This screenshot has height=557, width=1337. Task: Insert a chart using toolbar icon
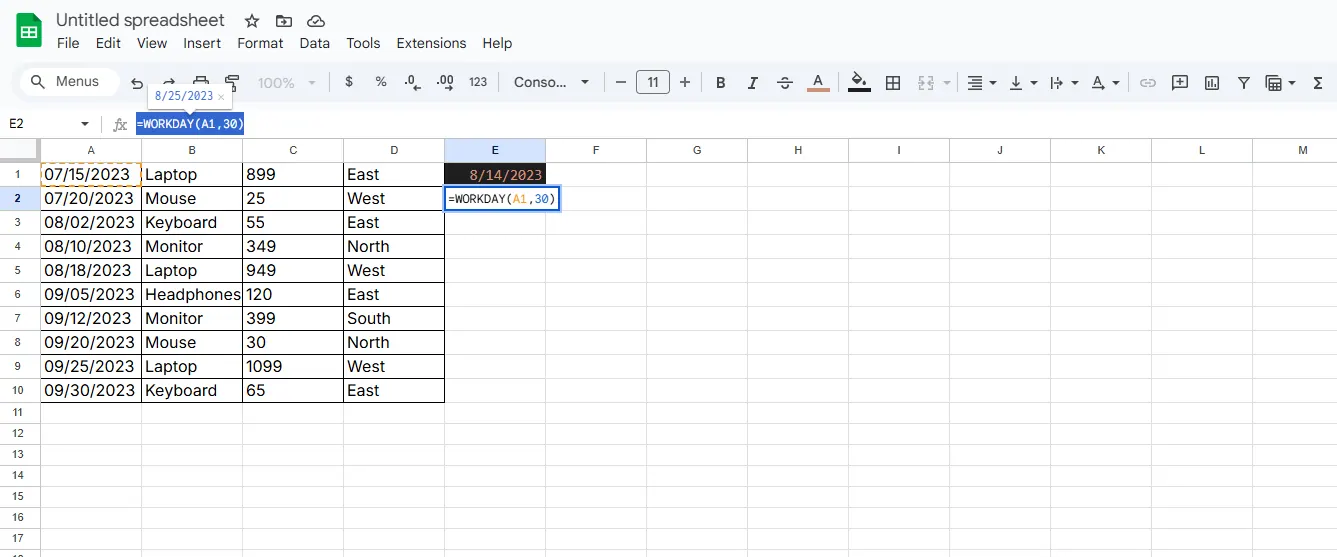1212,82
